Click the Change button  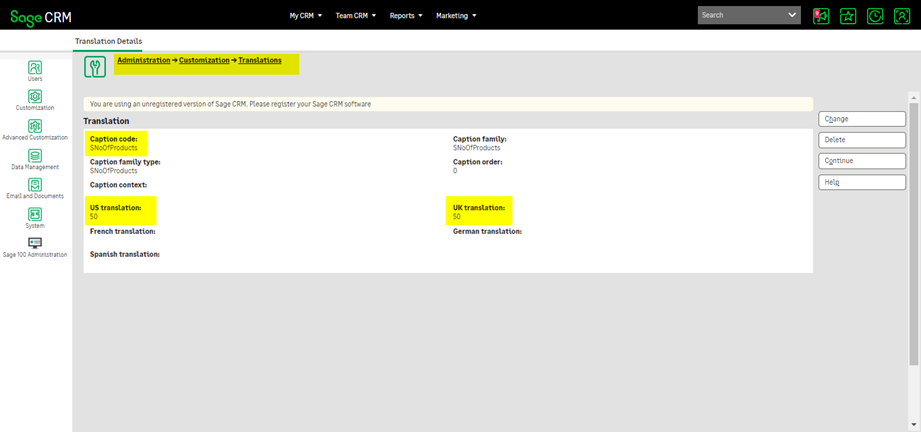pos(862,119)
